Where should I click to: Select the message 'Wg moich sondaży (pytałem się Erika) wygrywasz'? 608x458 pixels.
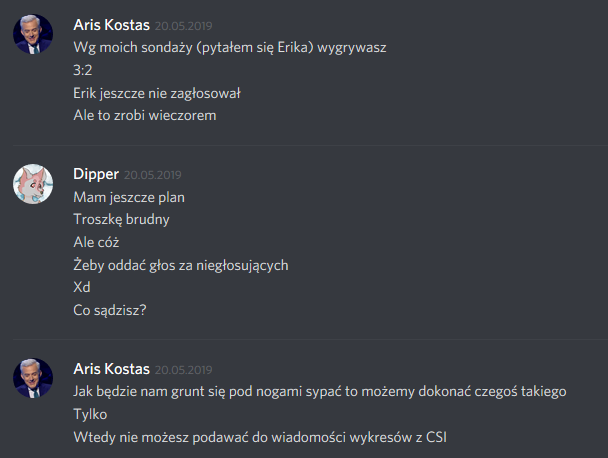tap(230, 48)
